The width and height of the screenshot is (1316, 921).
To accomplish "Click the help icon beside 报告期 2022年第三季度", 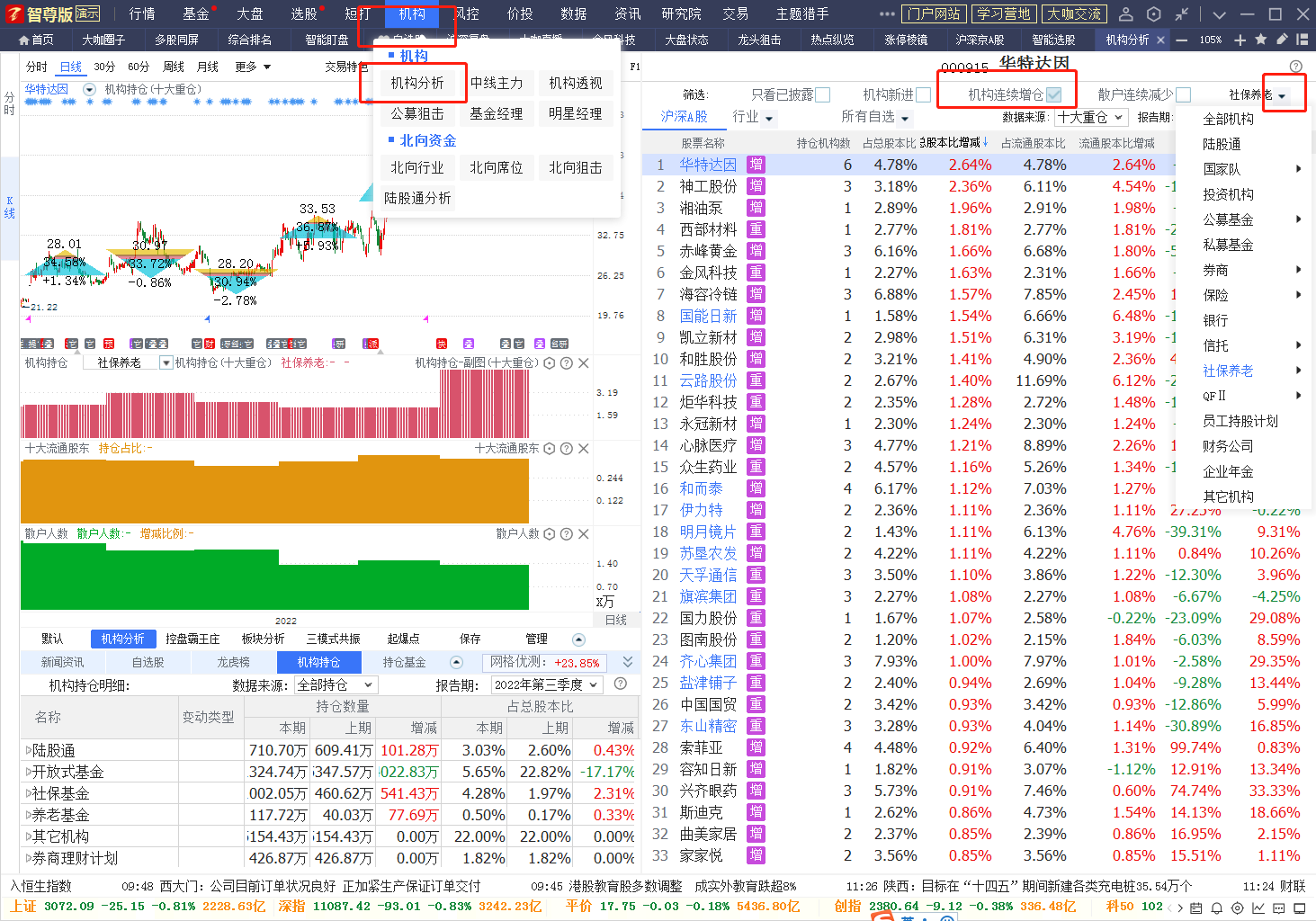I will pyautogui.click(x=620, y=684).
